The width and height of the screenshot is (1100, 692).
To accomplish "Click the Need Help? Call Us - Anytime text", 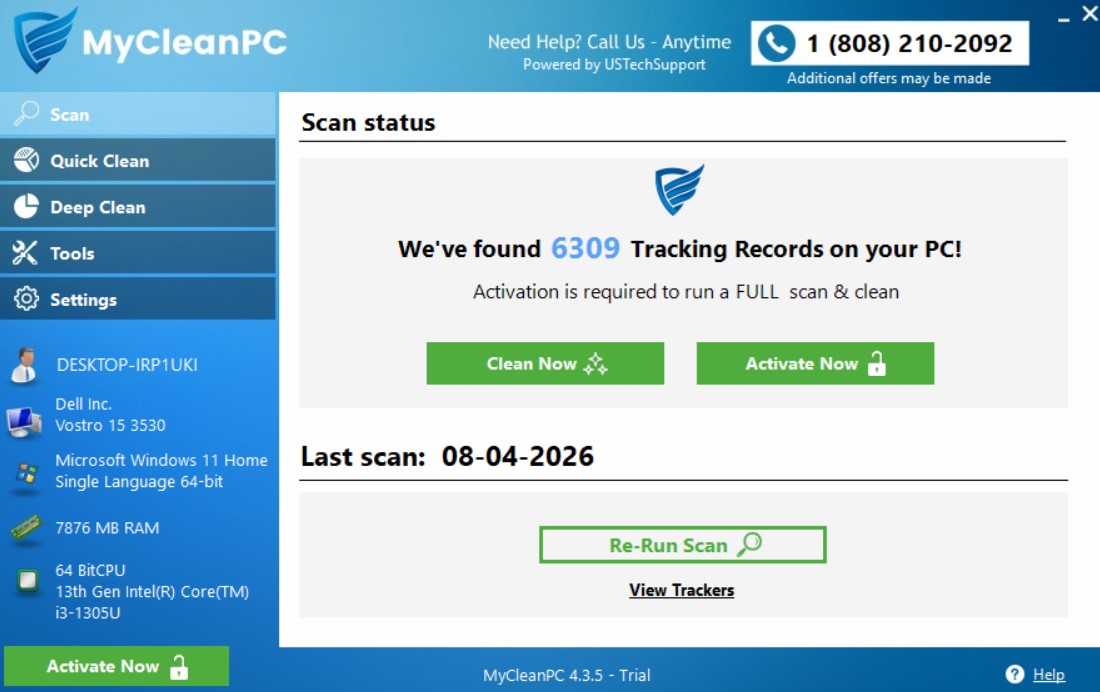I will point(609,42).
